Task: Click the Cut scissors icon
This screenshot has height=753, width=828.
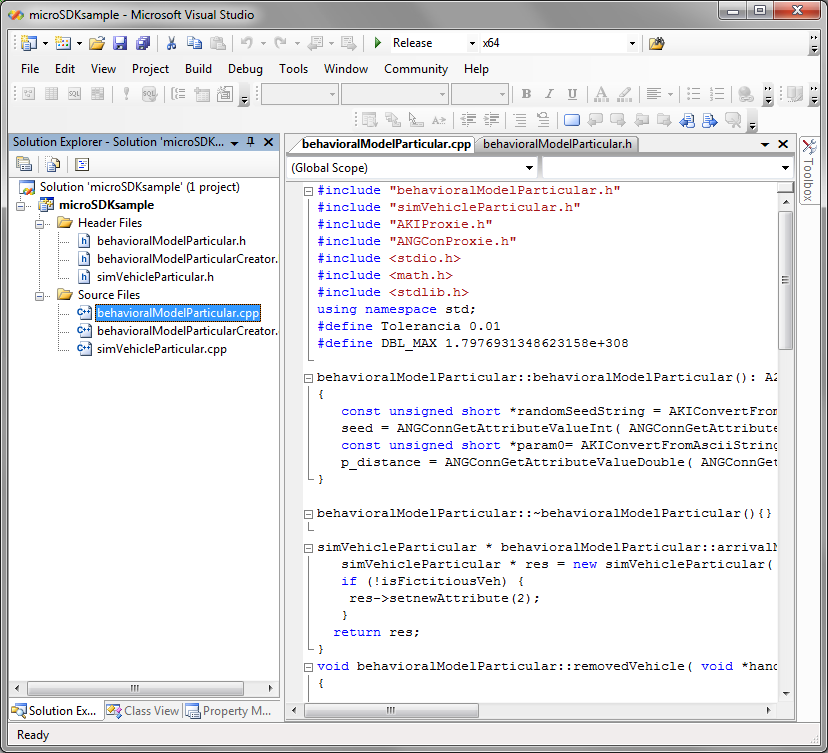Action: (x=171, y=43)
